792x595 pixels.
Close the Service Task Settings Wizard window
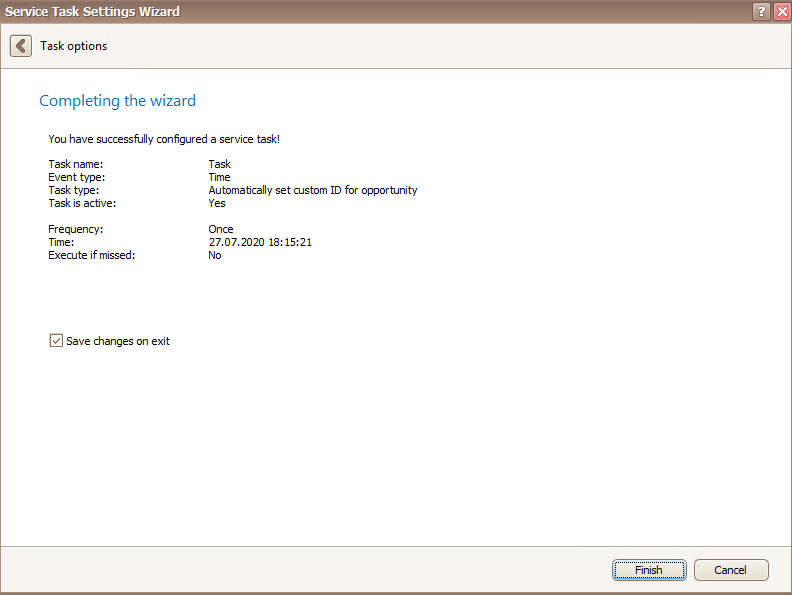(782, 11)
